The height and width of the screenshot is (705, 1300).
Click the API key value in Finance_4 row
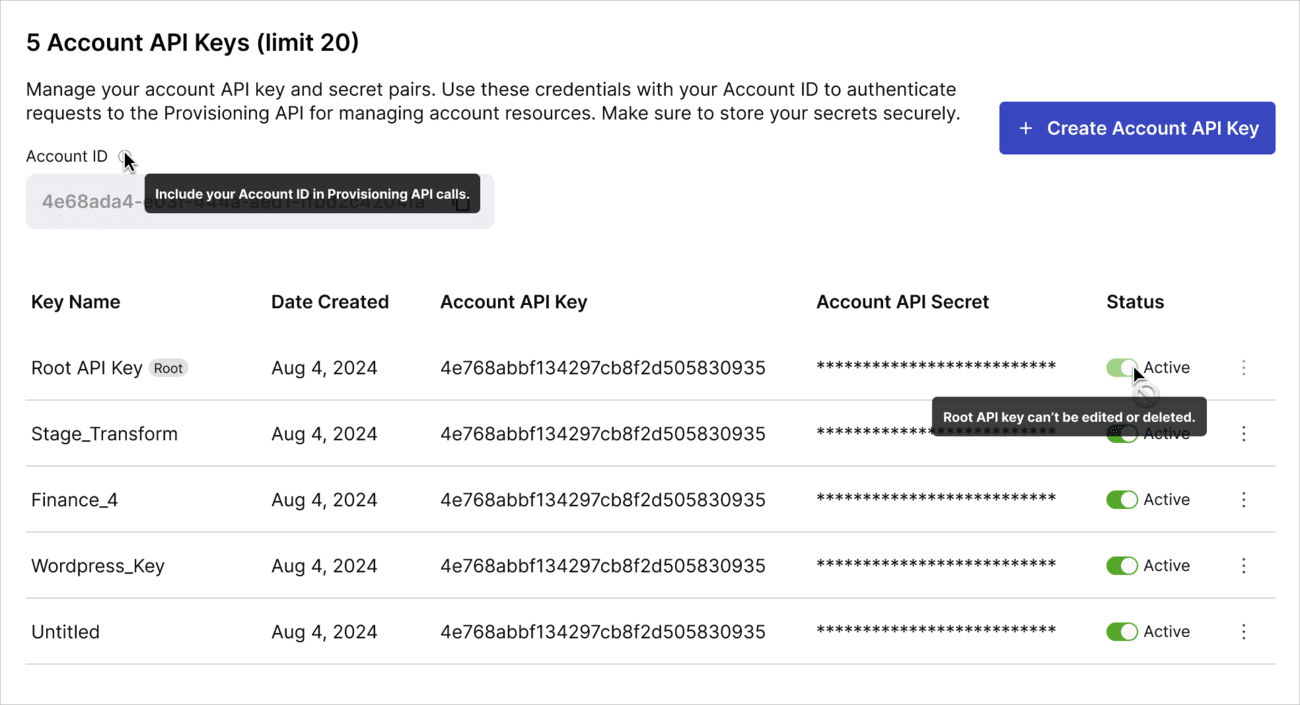pos(603,500)
